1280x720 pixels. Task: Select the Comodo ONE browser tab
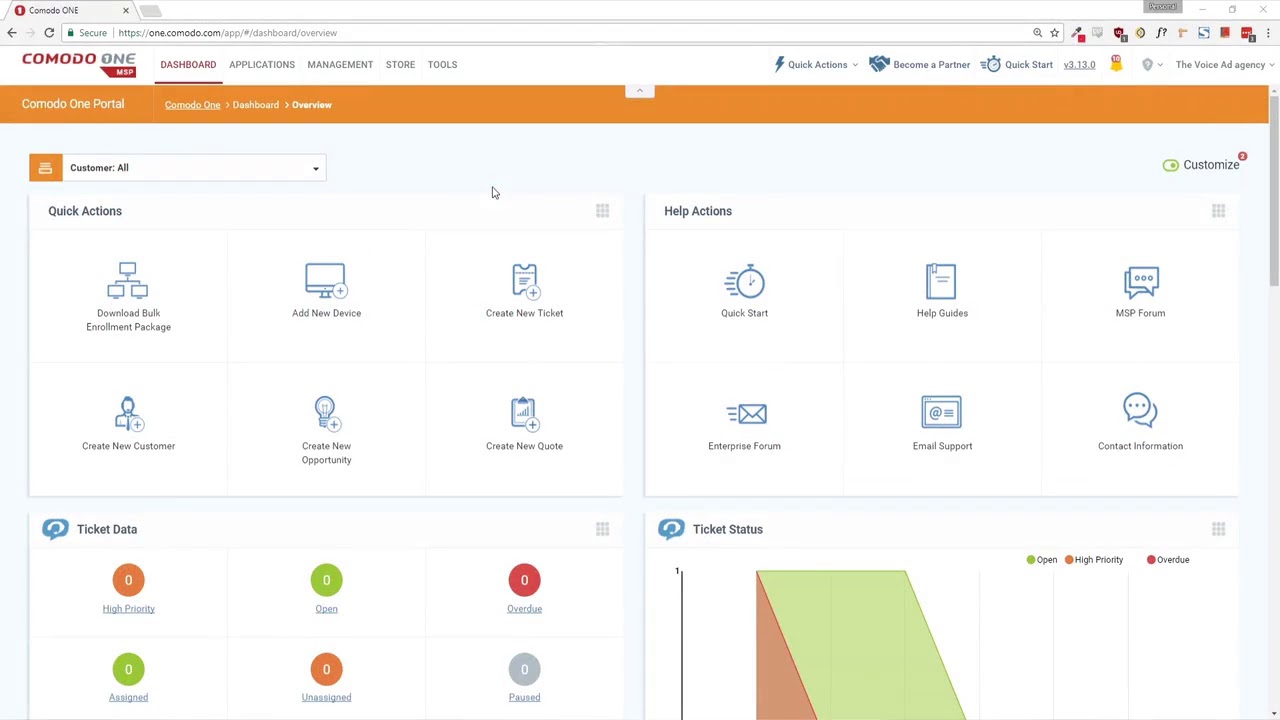[70, 10]
